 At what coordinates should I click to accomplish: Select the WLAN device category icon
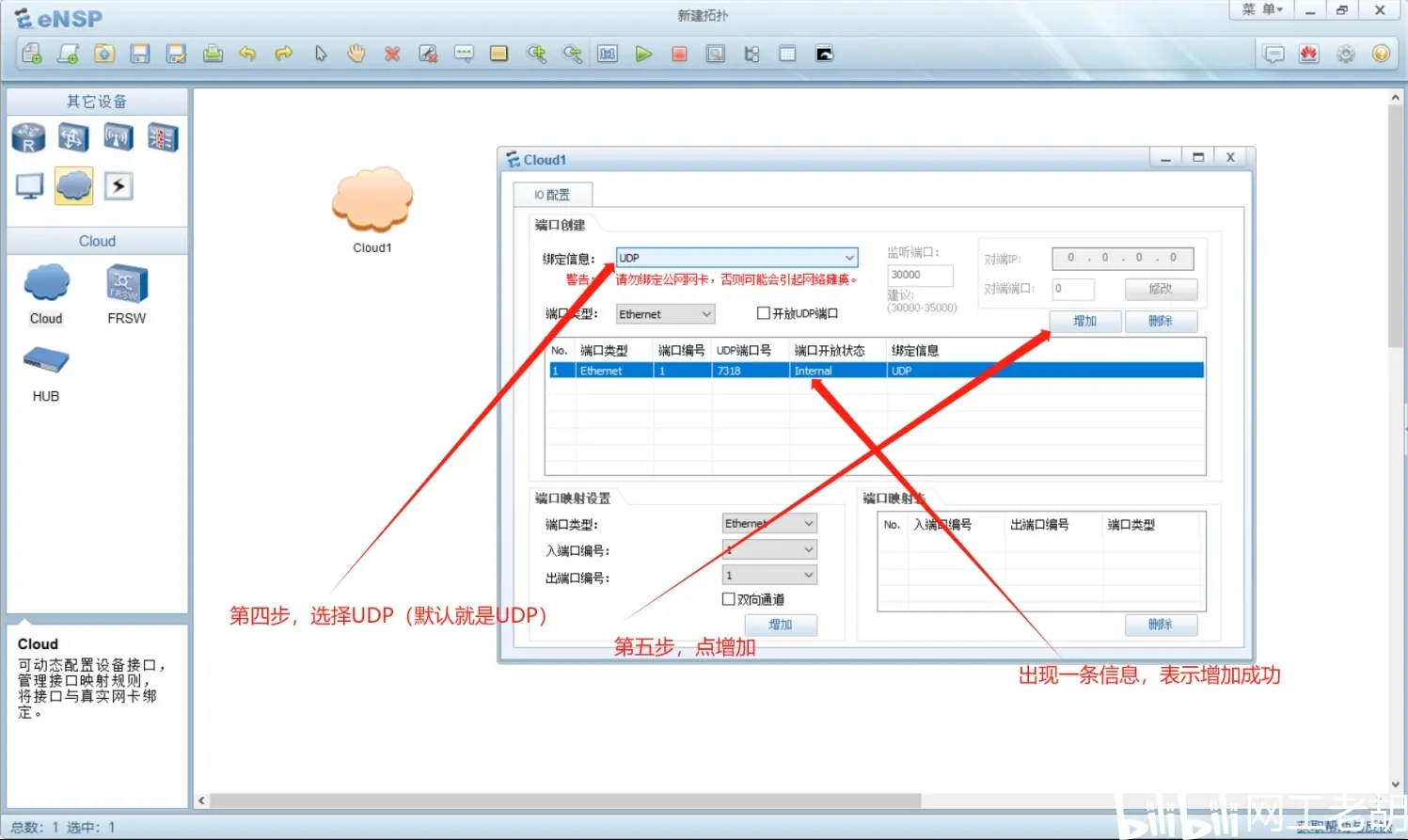tap(119, 137)
